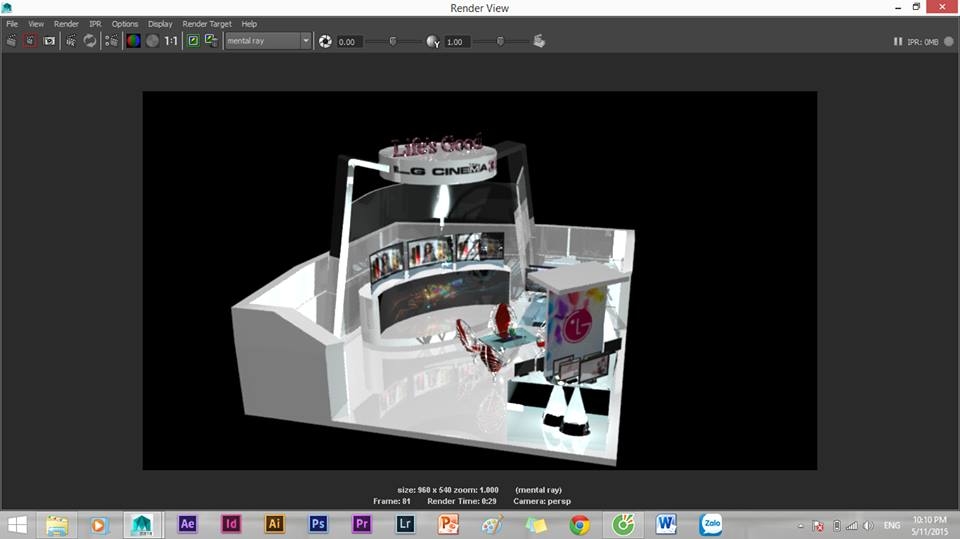The width and height of the screenshot is (960, 539).
Task: Launch Lightroom from the taskbar
Action: point(405,524)
